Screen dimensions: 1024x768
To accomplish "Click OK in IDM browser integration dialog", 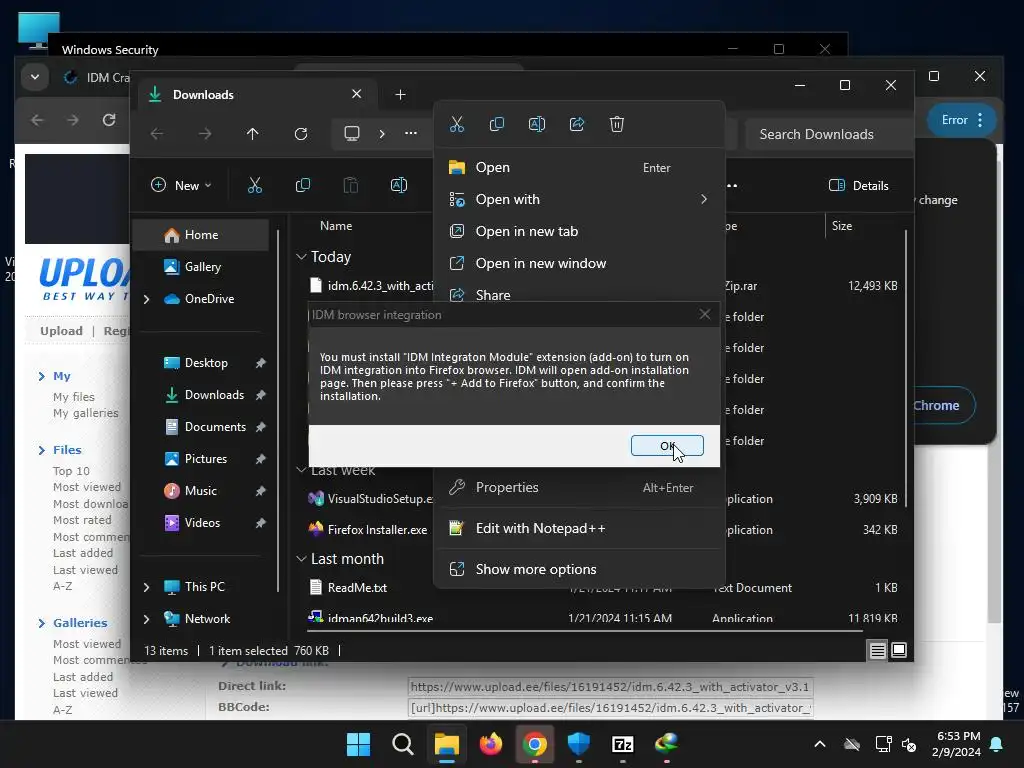I will tap(667, 445).
